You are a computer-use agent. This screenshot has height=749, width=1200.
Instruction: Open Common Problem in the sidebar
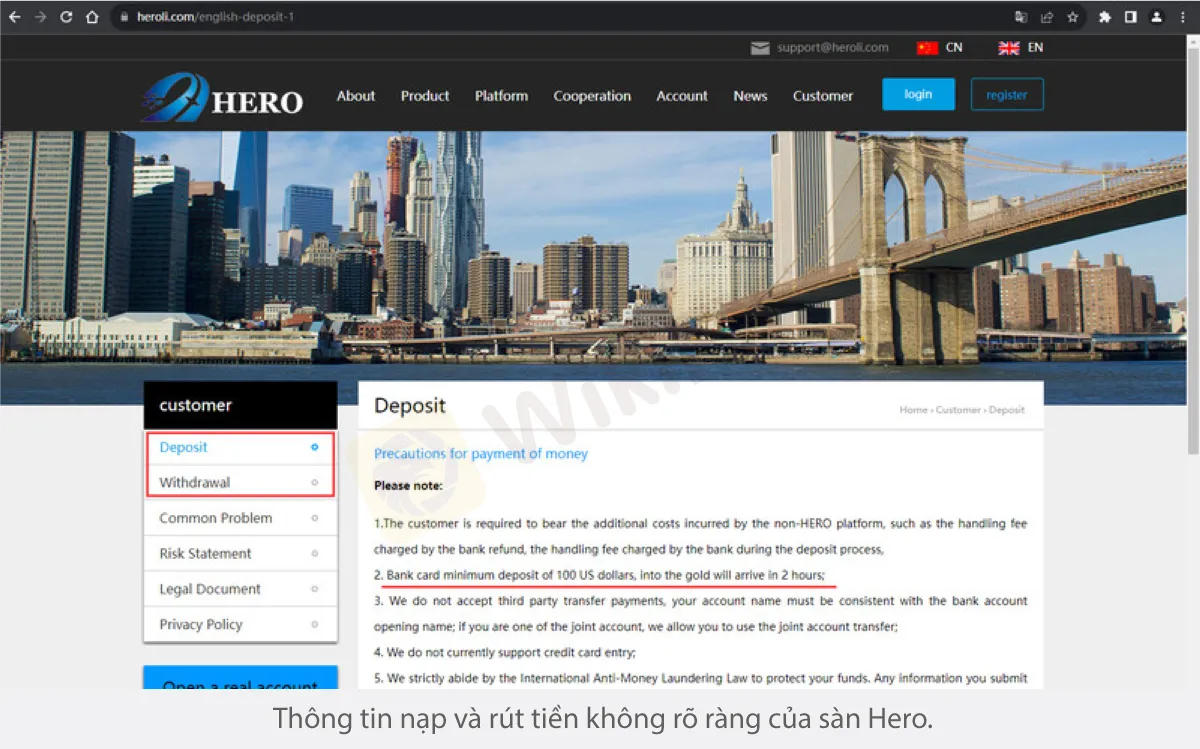240,518
